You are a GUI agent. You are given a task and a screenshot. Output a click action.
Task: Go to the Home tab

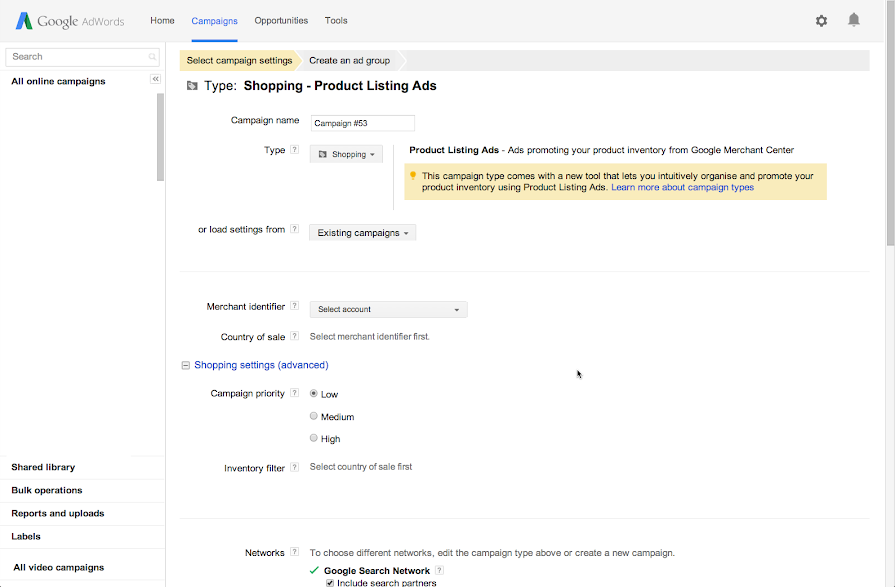[163, 21]
